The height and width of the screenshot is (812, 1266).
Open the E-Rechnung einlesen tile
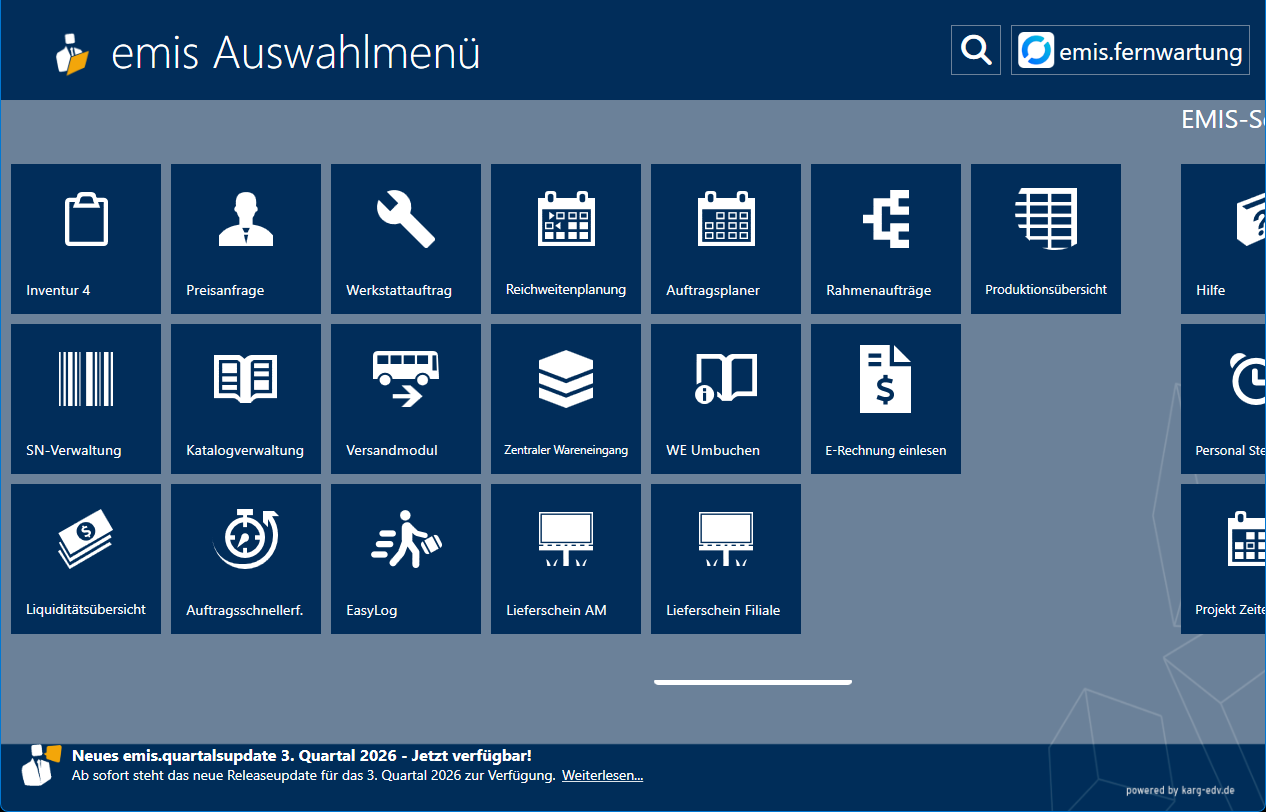[x=886, y=399]
